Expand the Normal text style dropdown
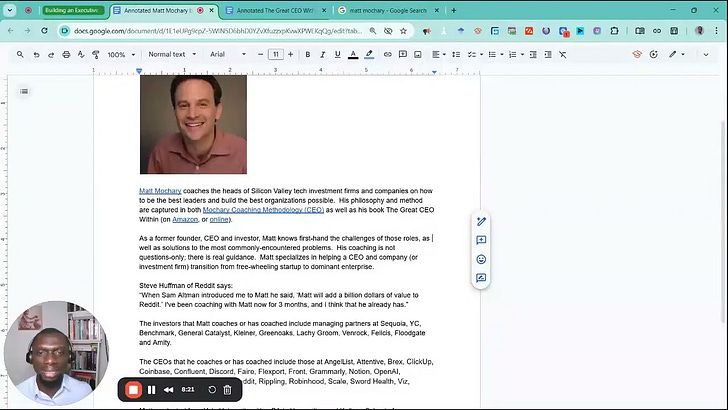This screenshot has width=728, height=410. click(171, 54)
